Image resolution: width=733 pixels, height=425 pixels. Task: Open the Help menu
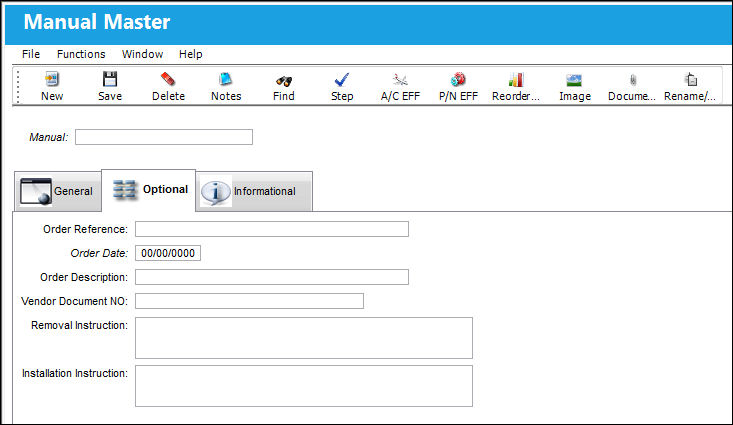click(190, 54)
